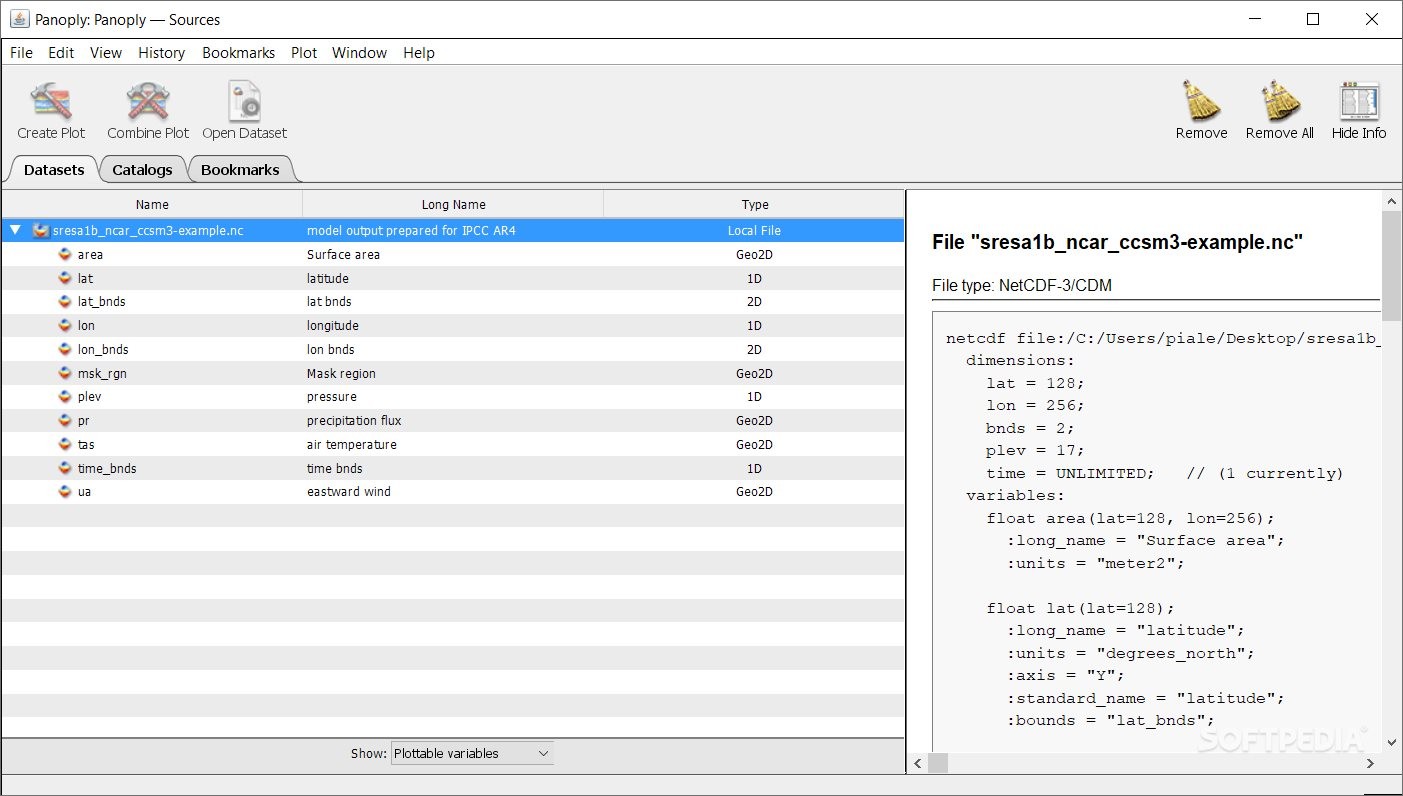Viewport: 1403px width, 796px height.
Task: Click the variable icon next to lon
Action: (x=66, y=326)
